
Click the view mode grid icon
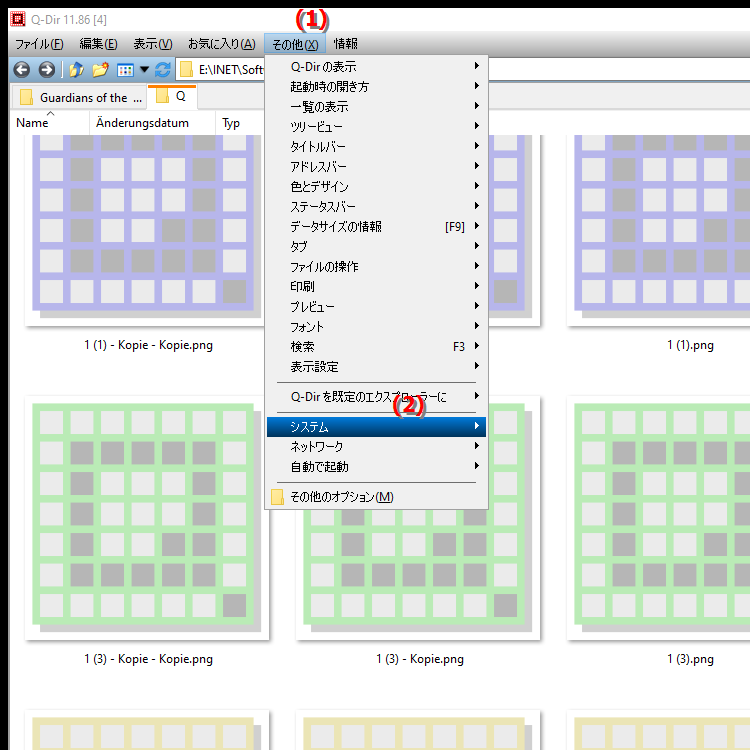pyautogui.click(x=125, y=70)
